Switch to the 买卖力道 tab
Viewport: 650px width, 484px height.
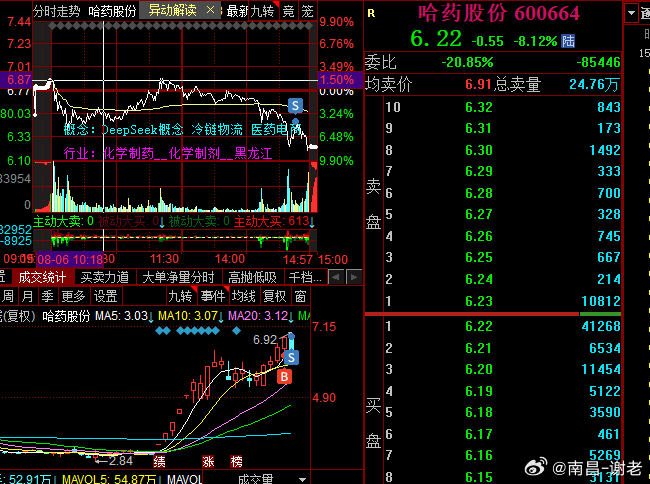pyautogui.click(x=104, y=277)
